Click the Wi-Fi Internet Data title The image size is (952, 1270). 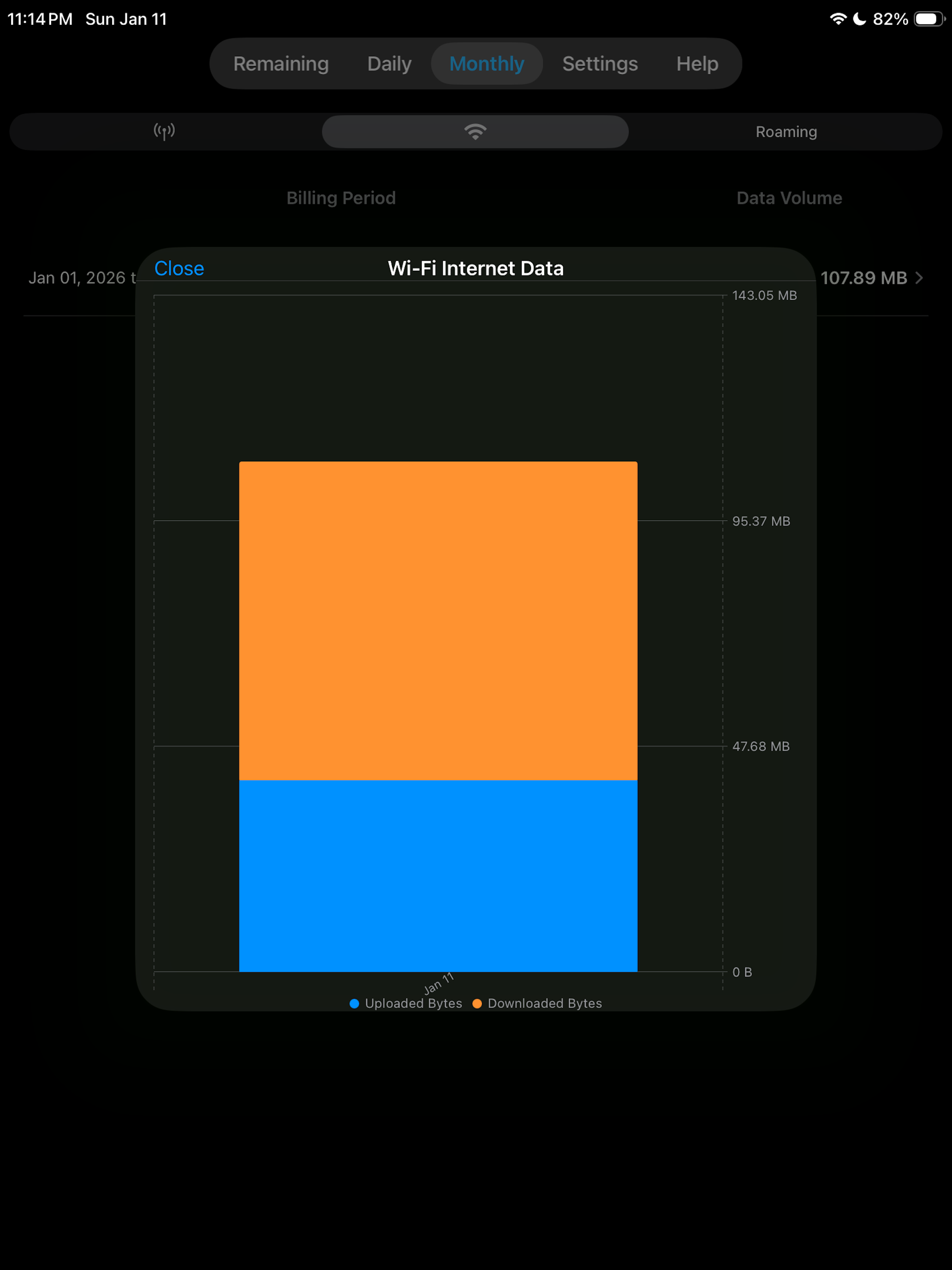pyautogui.click(x=476, y=268)
